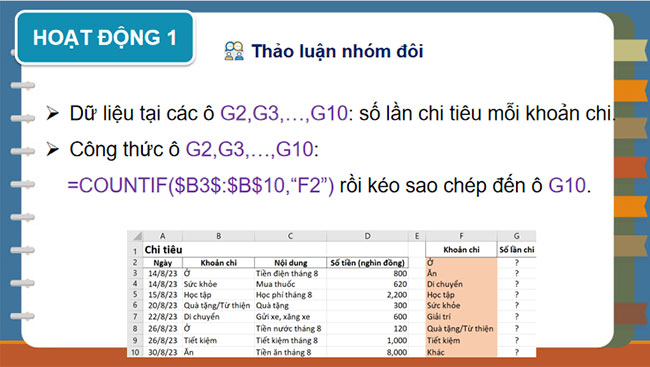Screen dimensions: 650x367
Task: Click the arrow bullet before 'Công thức ô'
Action: point(53,149)
